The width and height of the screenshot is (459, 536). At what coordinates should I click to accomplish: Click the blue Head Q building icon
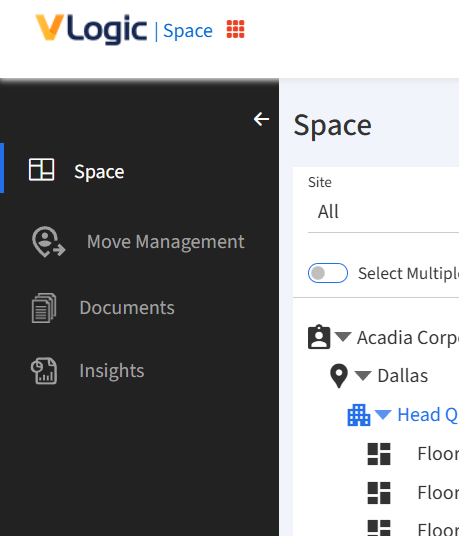359,415
